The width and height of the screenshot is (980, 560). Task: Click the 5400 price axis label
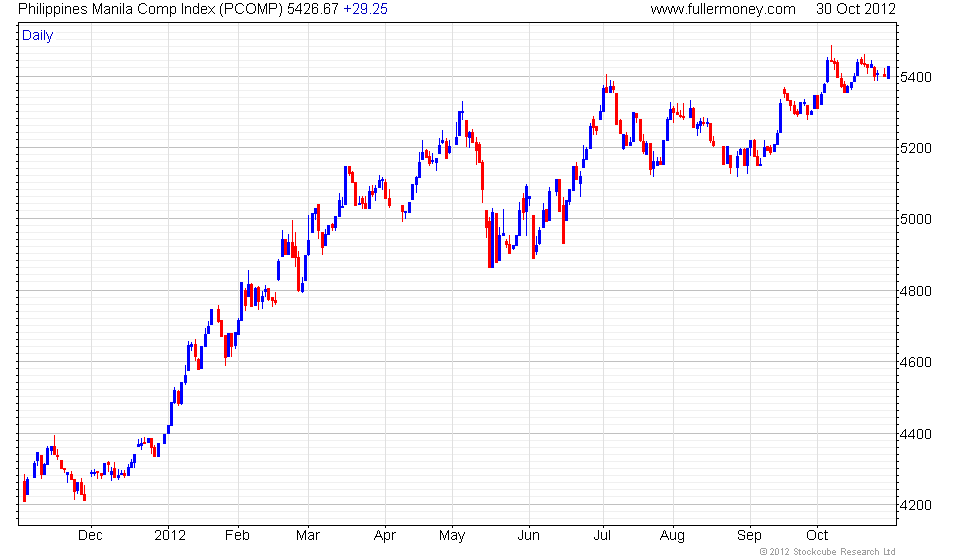click(915, 78)
